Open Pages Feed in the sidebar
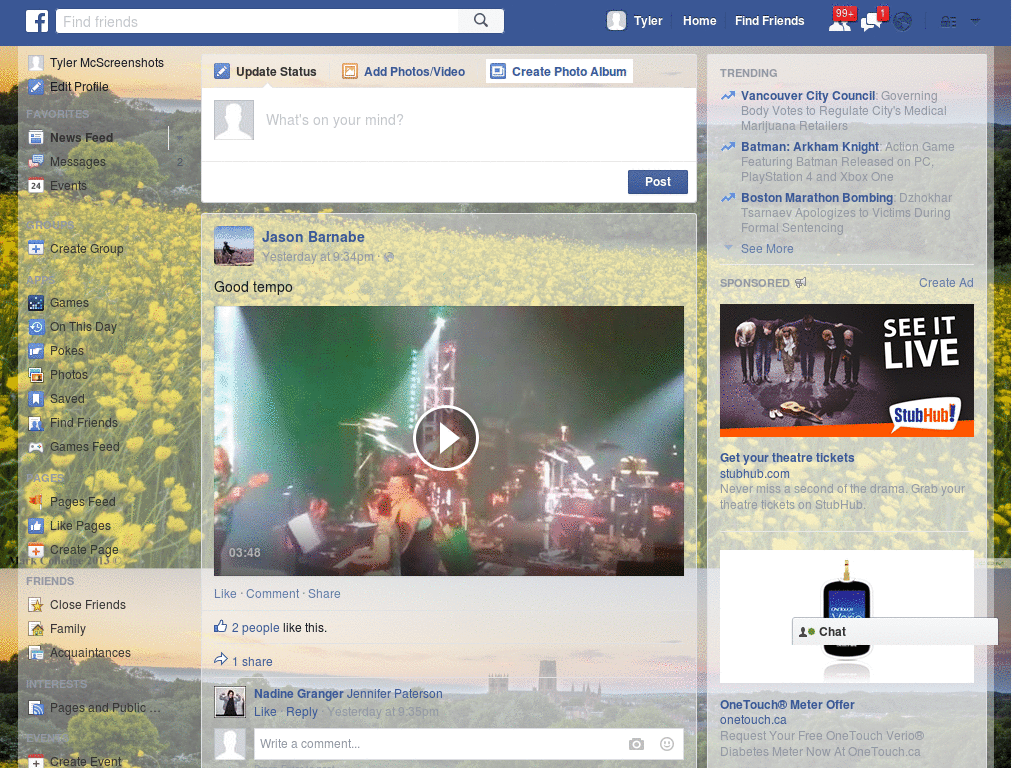Screen dimensions: 1024x768 click(x=72, y=502)
